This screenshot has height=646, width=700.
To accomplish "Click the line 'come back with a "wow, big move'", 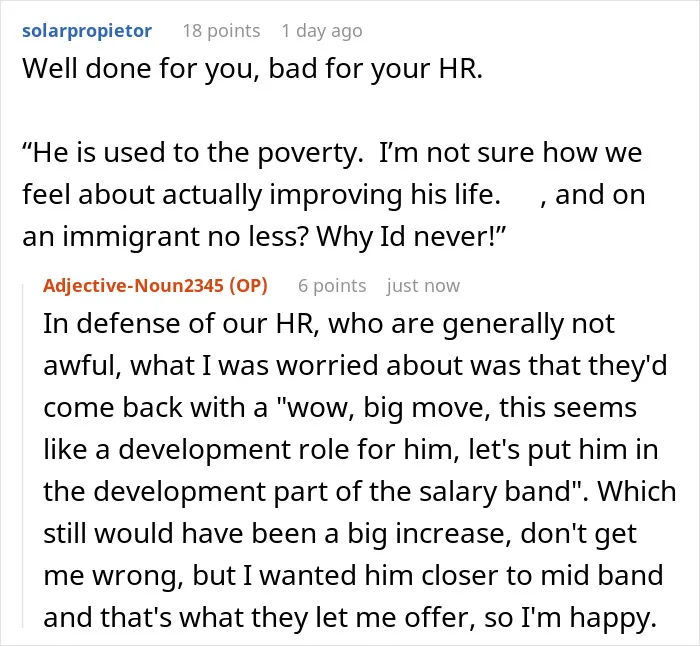I will tap(340, 408).
